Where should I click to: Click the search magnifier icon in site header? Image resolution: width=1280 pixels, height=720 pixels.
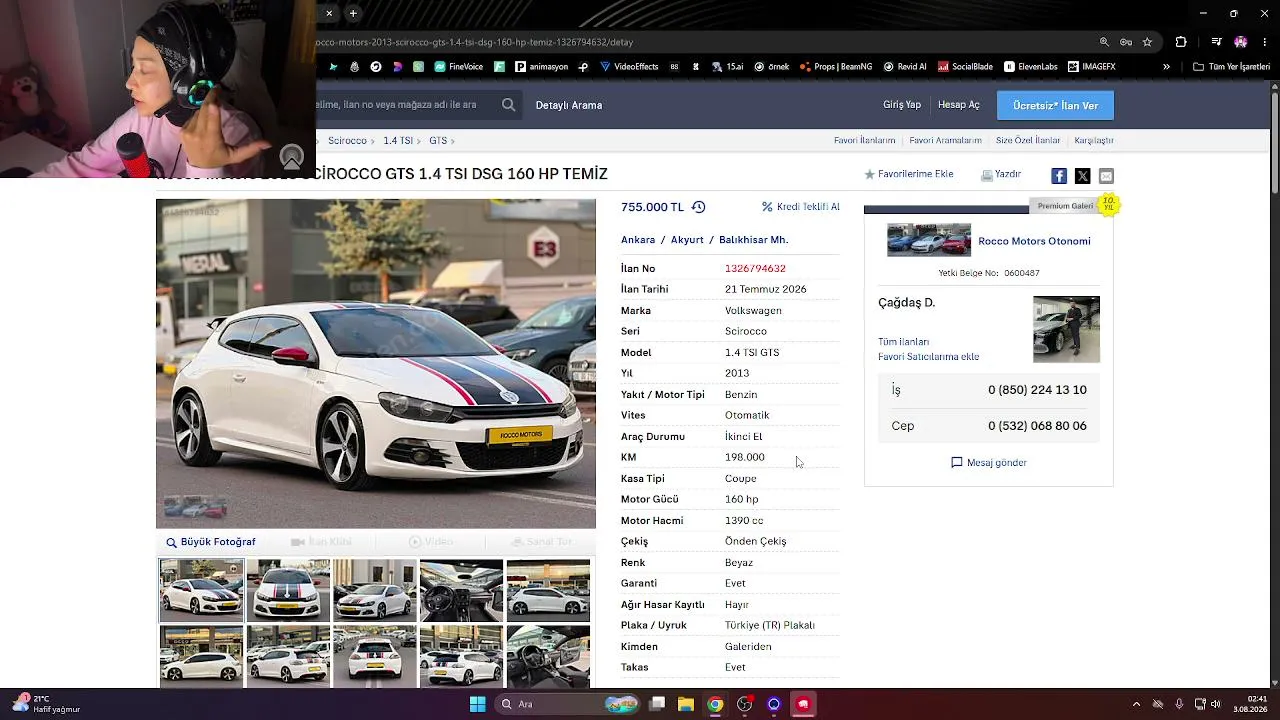click(x=509, y=105)
